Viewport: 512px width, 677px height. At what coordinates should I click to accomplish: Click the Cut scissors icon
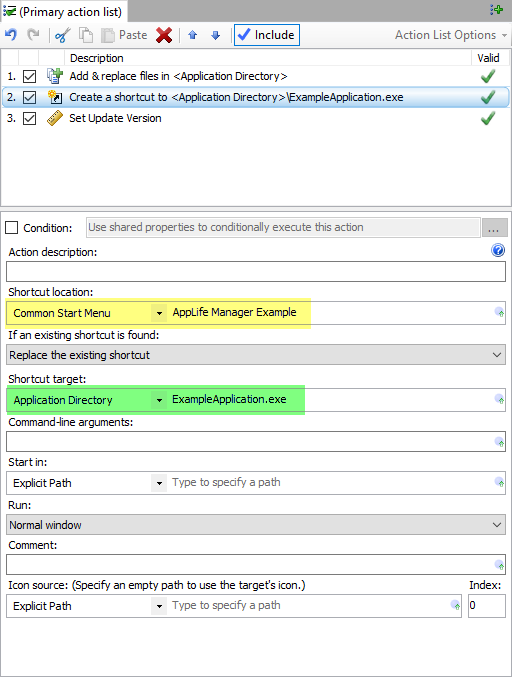pos(63,35)
